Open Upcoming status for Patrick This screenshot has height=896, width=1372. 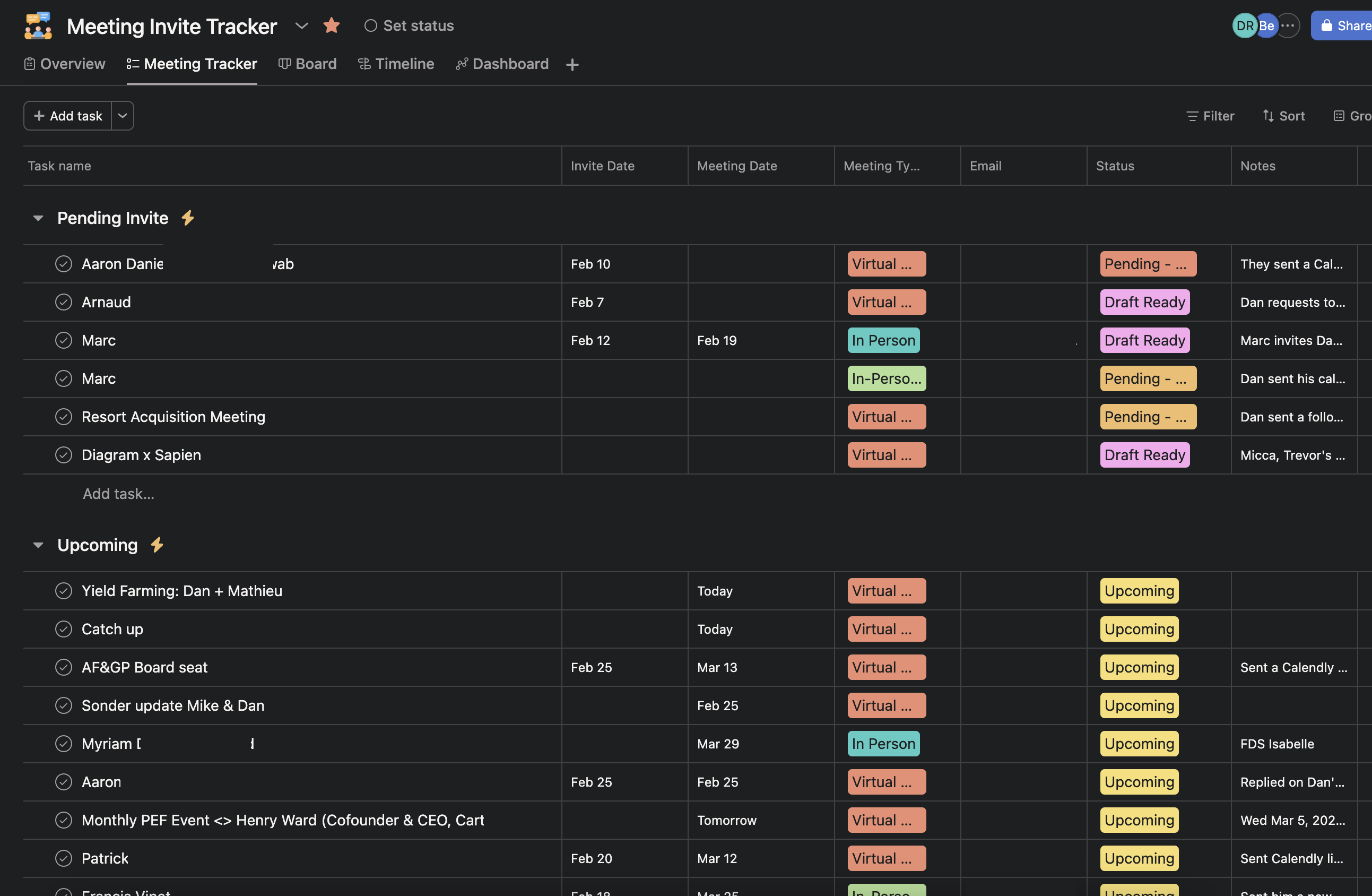tap(1139, 858)
